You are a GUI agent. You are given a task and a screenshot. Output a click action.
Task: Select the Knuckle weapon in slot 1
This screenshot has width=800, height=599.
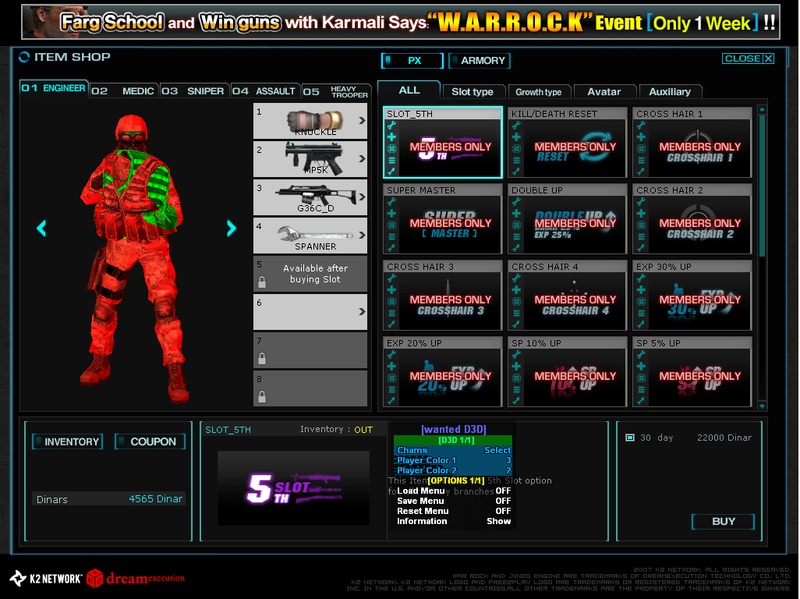point(310,121)
